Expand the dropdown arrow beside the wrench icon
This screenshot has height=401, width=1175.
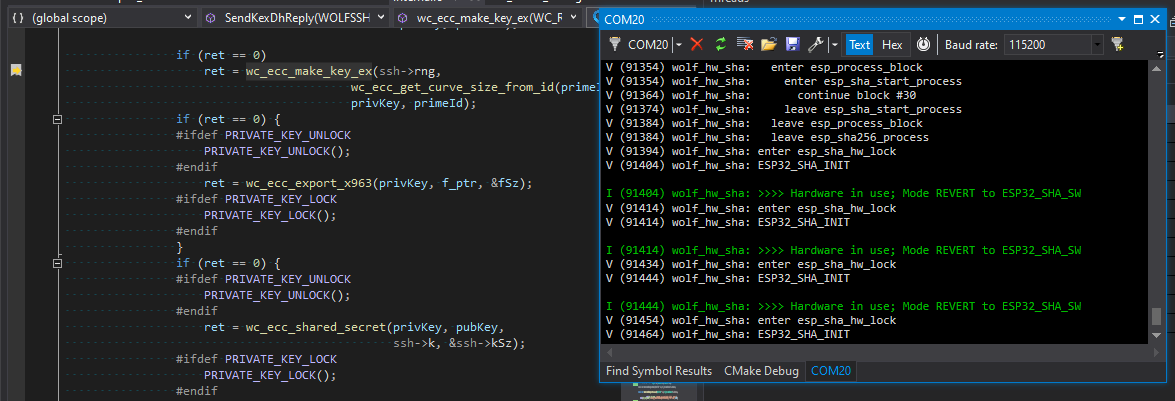pos(833,45)
